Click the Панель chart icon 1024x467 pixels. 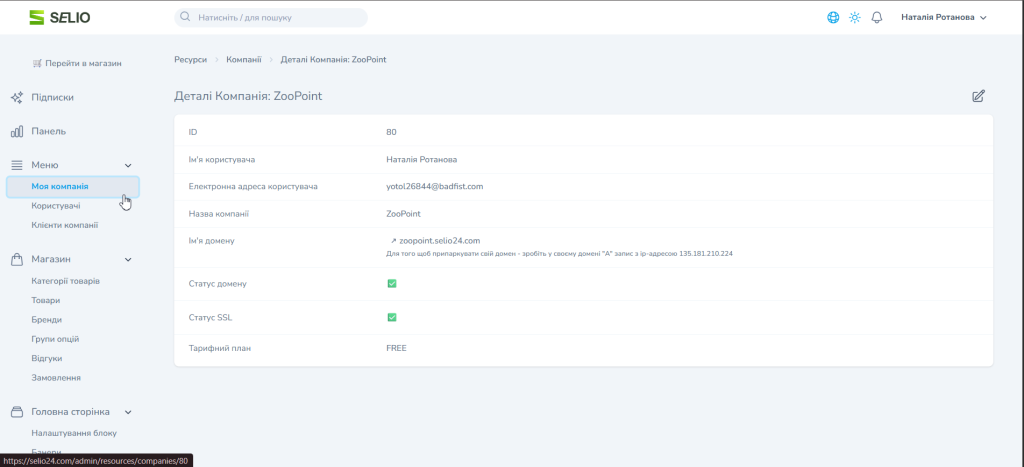point(17,131)
